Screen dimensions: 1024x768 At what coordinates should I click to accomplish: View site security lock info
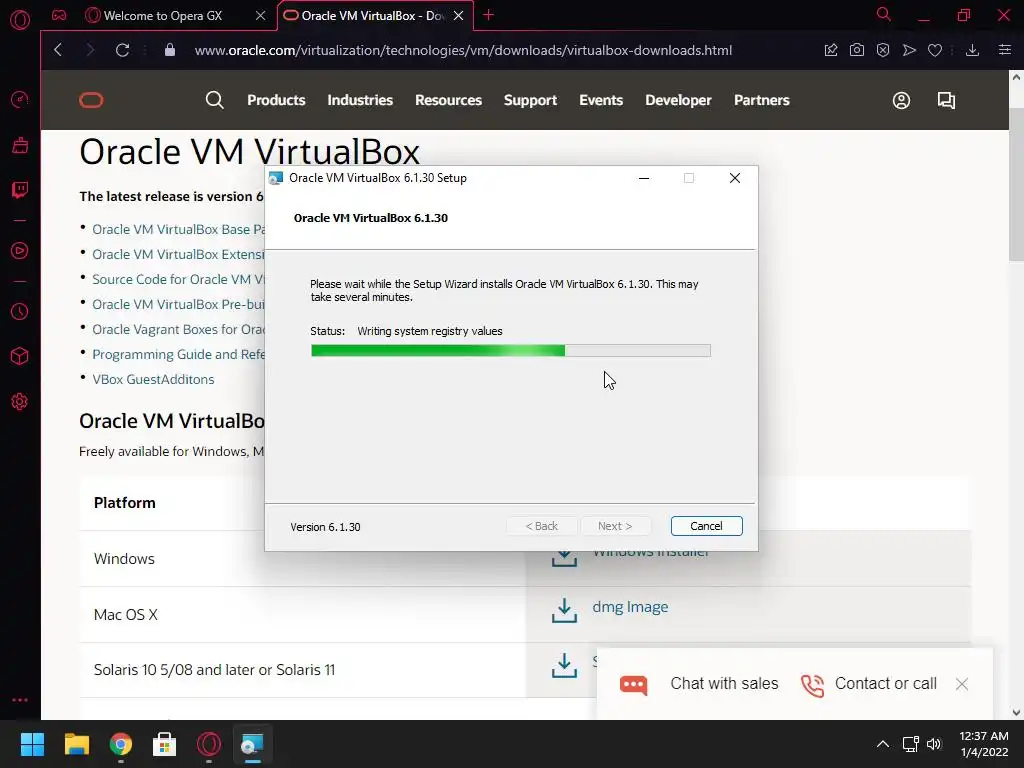coord(170,50)
